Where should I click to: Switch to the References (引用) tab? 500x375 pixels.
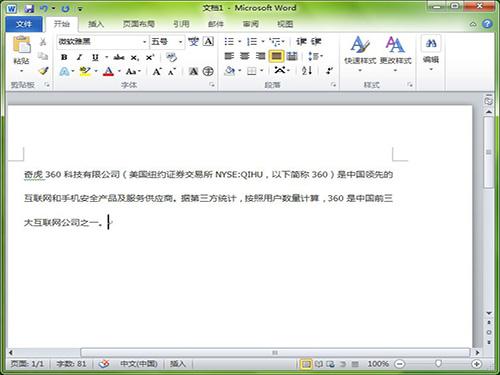[181, 24]
